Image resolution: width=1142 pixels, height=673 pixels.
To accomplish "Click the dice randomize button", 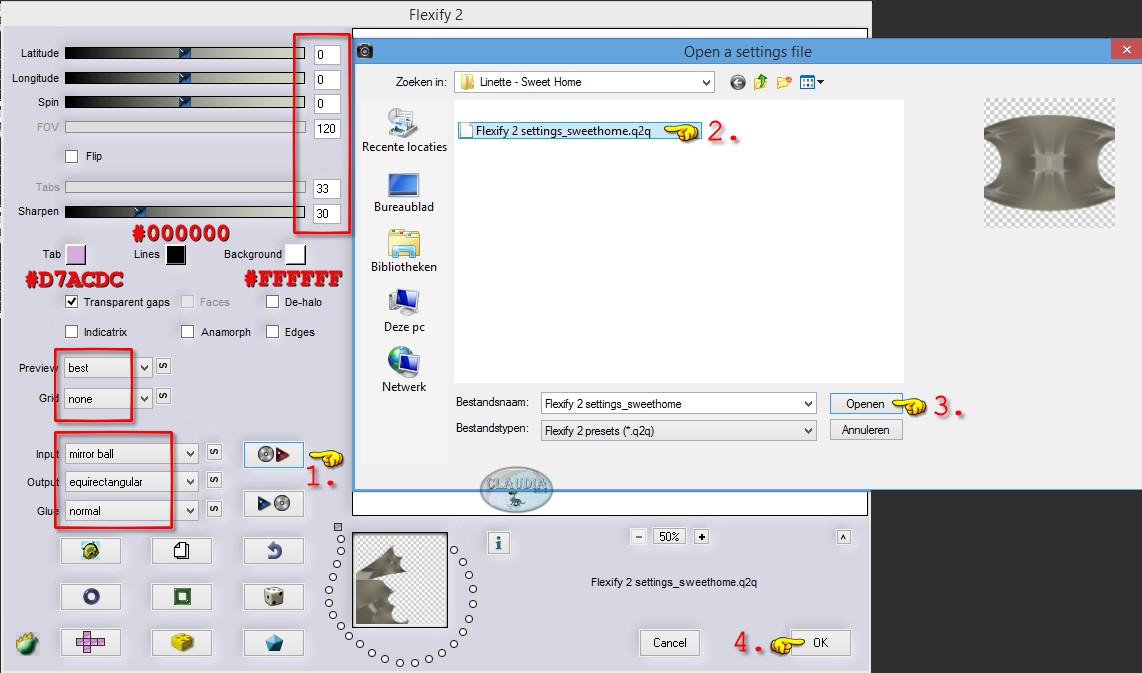I will 273,597.
